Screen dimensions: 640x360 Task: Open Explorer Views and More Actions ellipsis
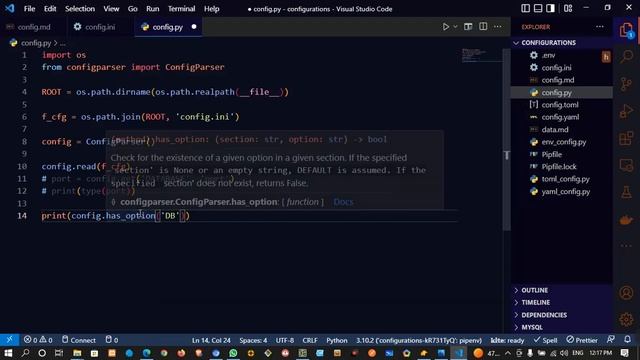pyautogui.click(x=600, y=27)
